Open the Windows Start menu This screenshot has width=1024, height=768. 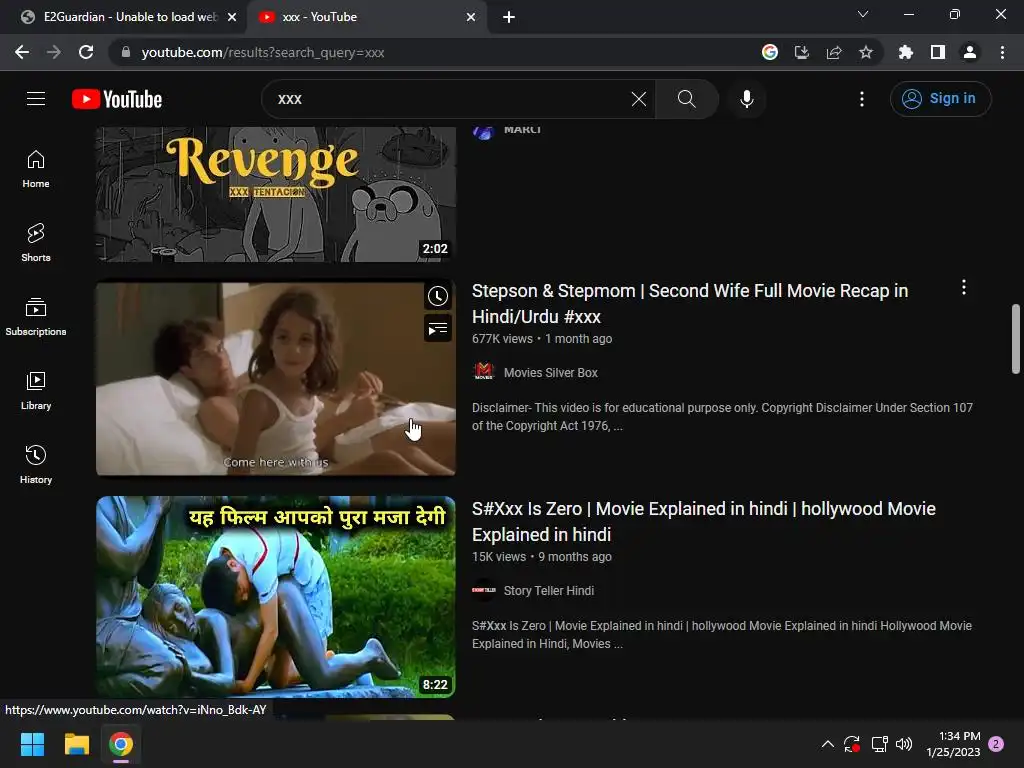pos(32,744)
